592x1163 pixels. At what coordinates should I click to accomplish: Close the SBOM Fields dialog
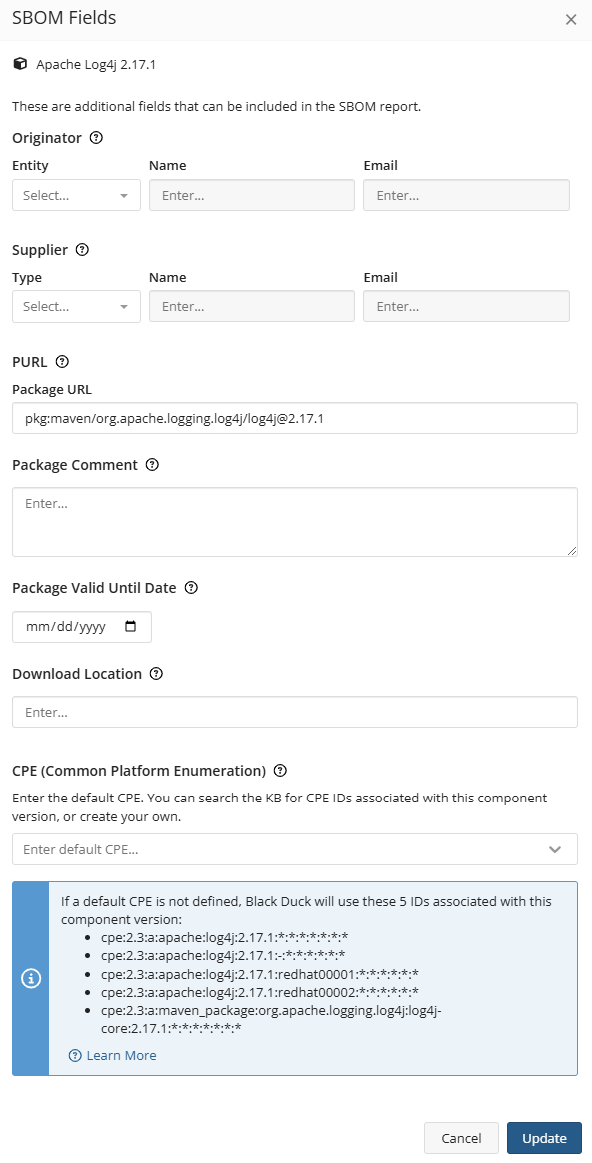tap(570, 20)
